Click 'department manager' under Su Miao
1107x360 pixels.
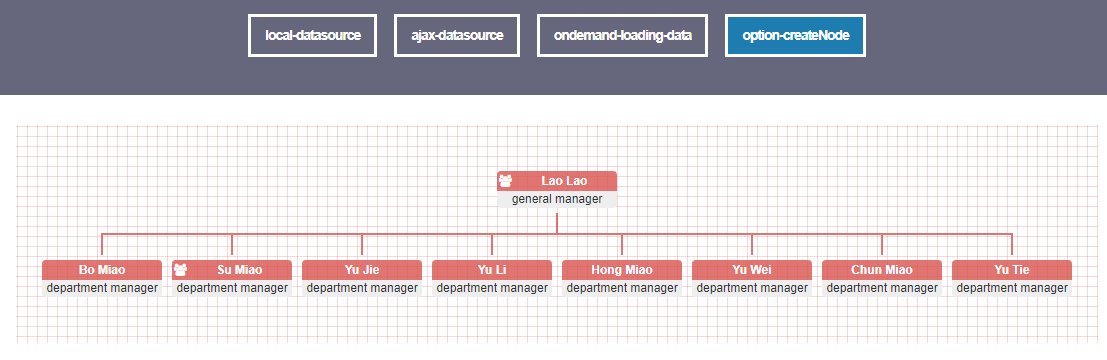pos(232,288)
